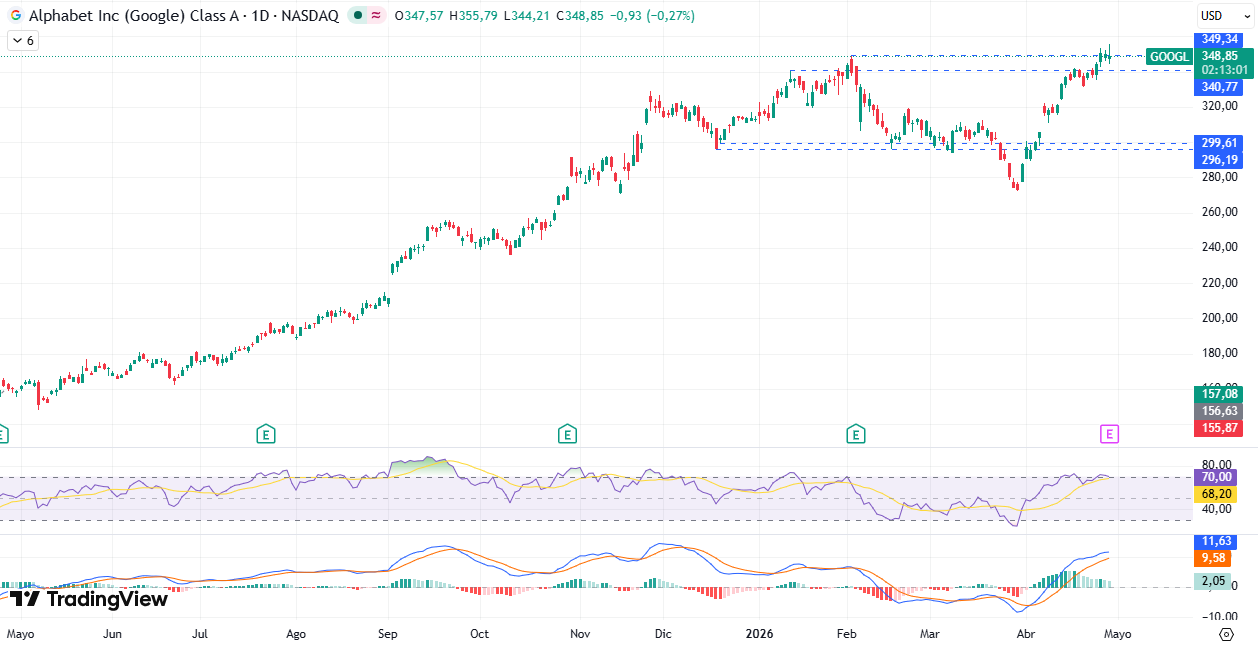This screenshot has width=1258, height=647.
Task: Click the green market status dot
Action: pos(358,16)
